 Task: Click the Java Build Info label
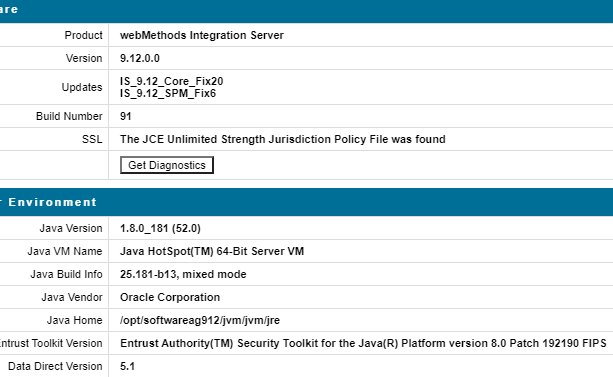tap(66, 274)
